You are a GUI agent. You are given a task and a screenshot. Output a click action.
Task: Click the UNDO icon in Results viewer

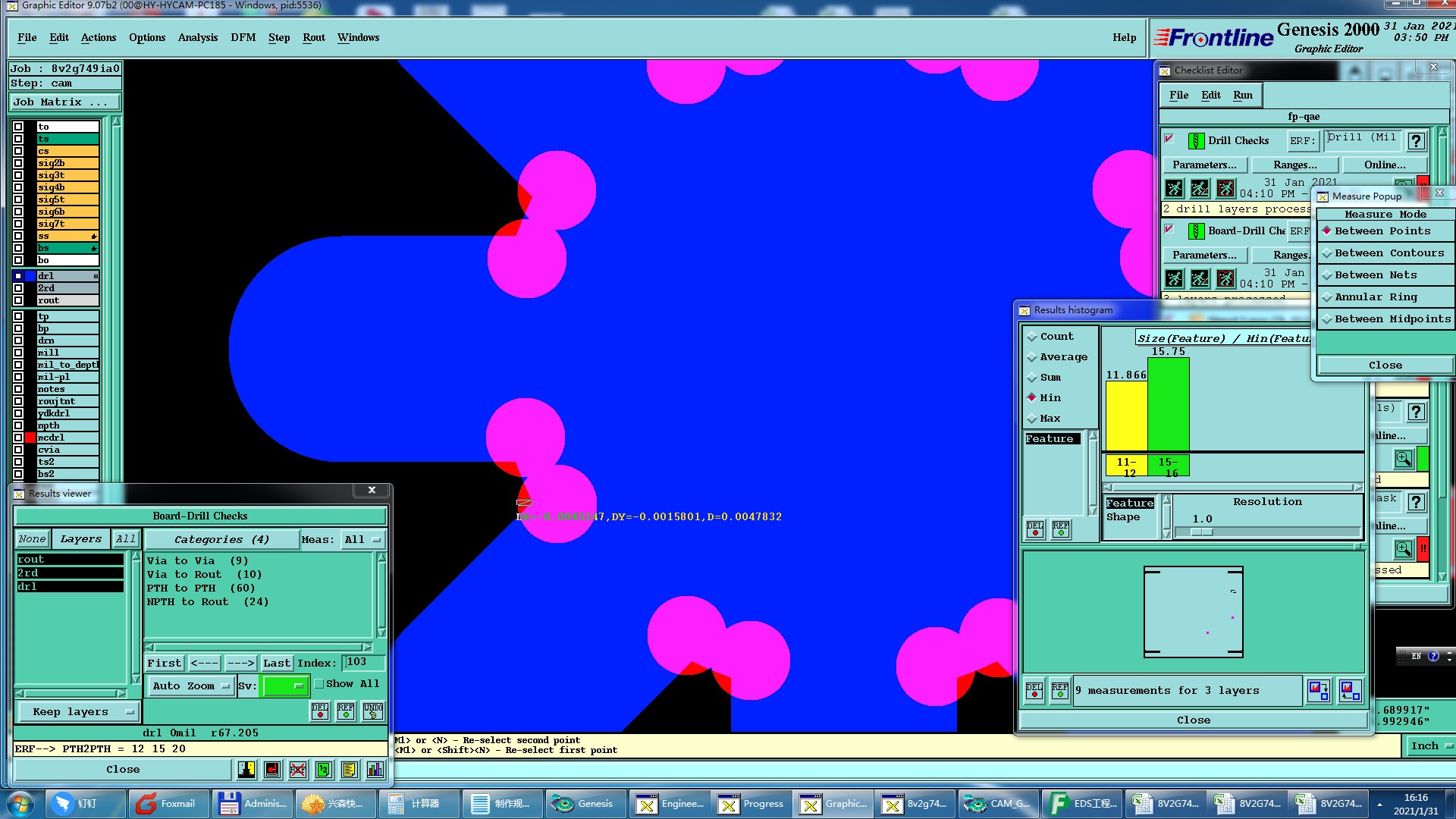coord(372,711)
